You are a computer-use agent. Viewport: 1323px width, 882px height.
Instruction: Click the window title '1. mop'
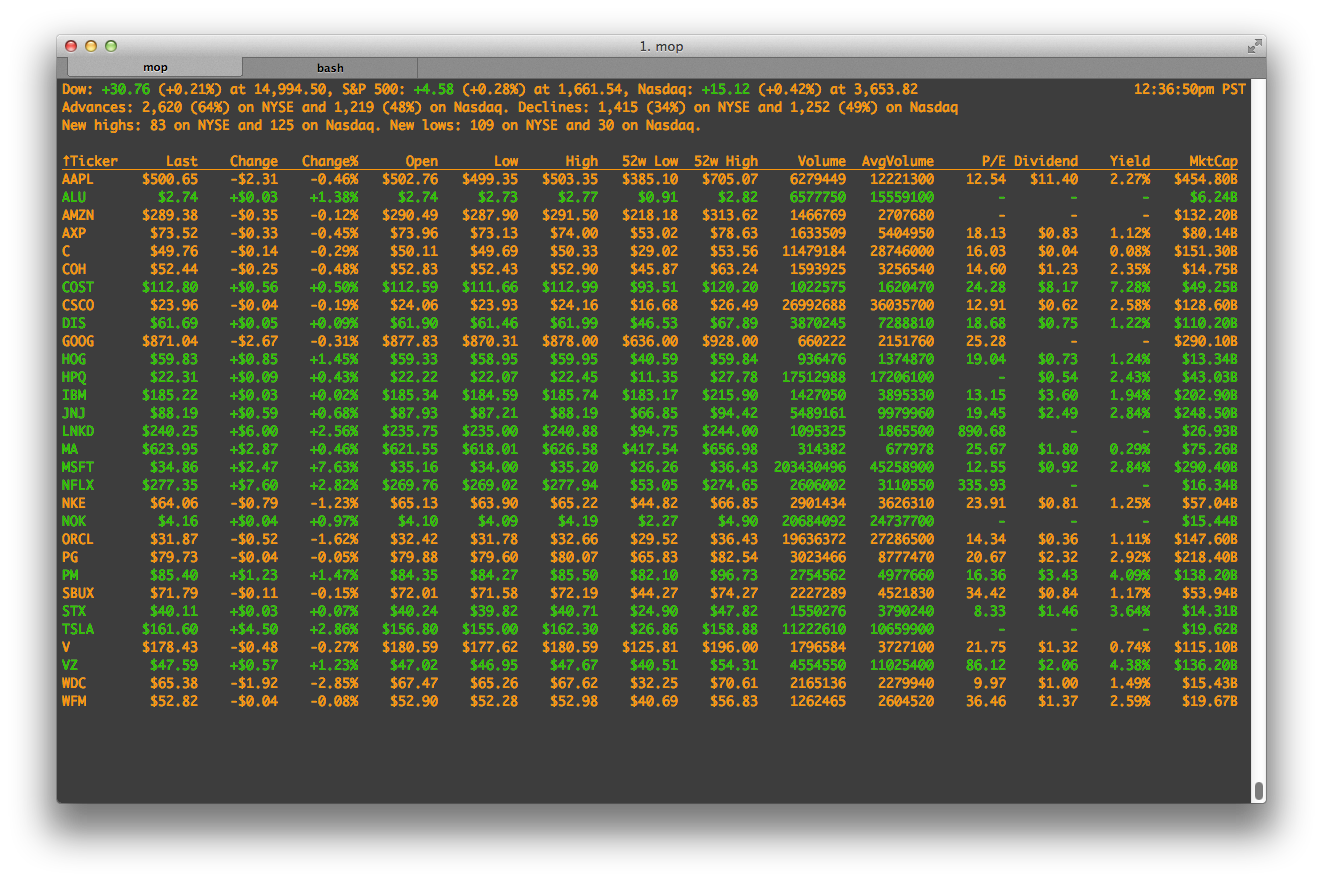(x=661, y=46)
